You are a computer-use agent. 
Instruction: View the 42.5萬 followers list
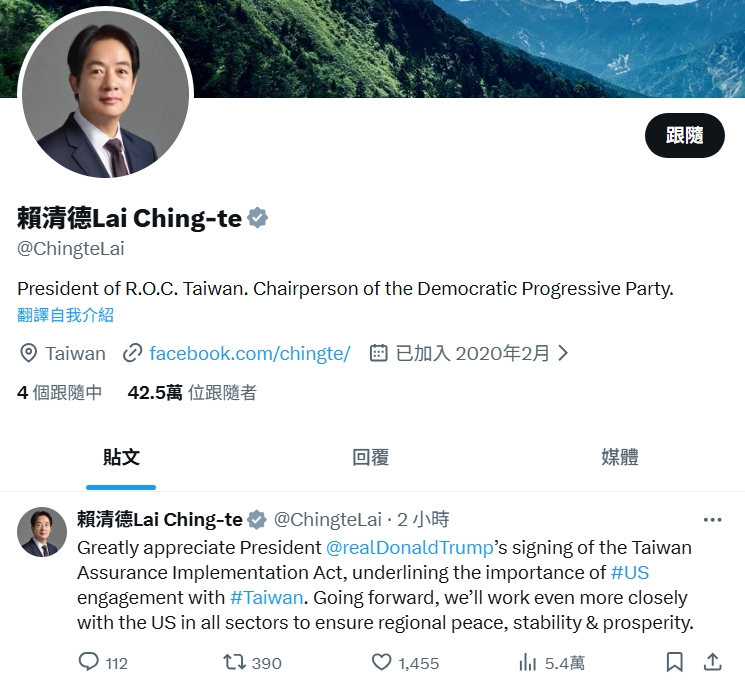[x=192, y=393]
